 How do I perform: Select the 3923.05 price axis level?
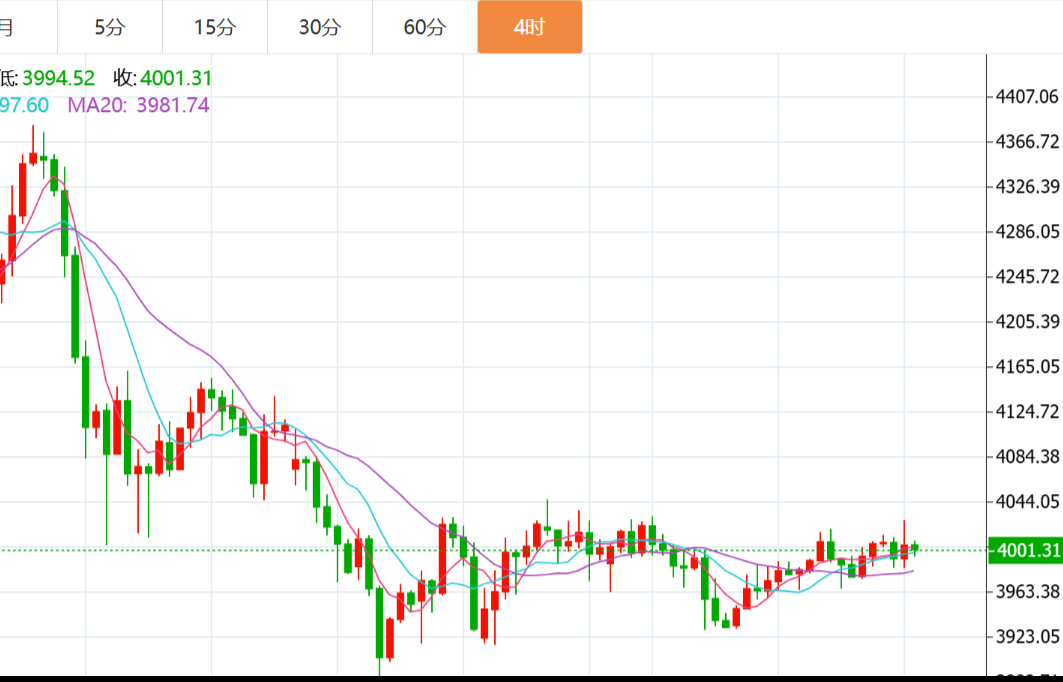[1027, 636]
